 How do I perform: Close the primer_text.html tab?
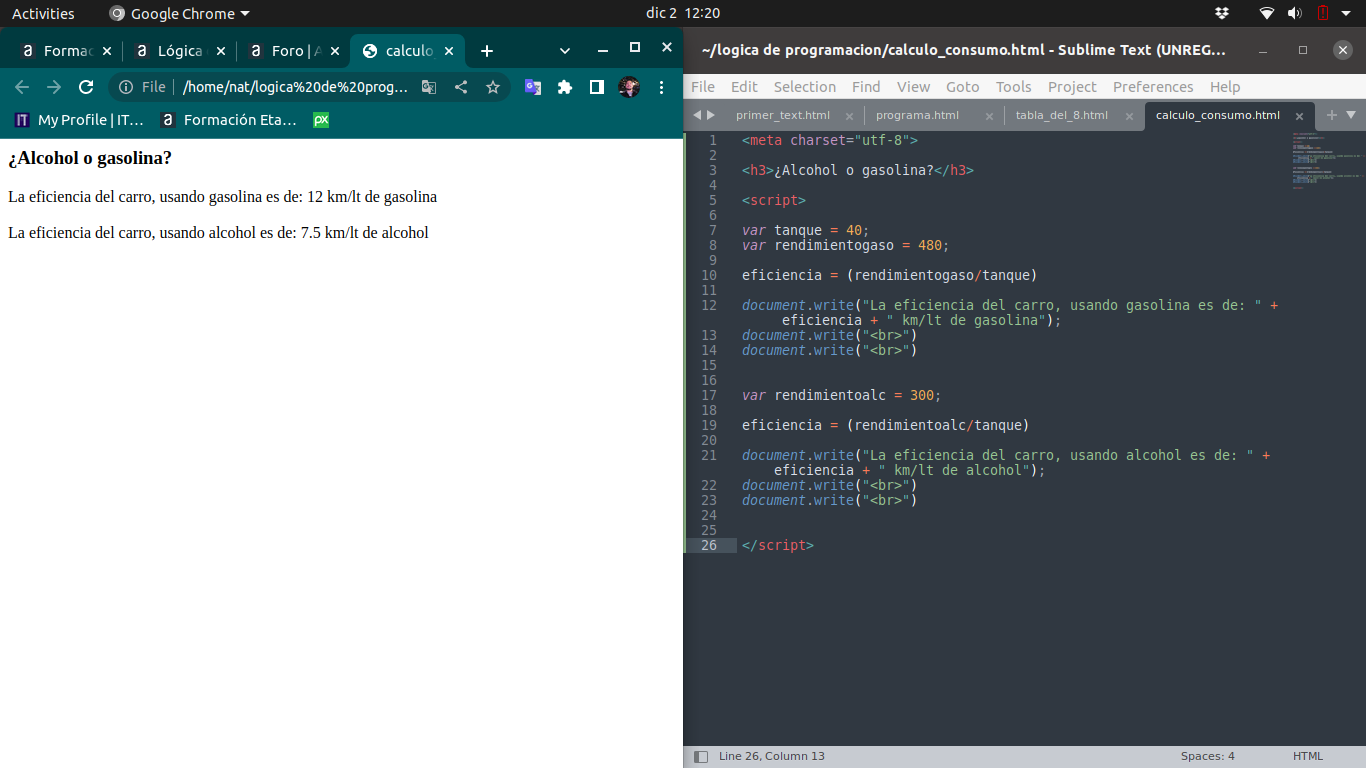tap(849, 116)
